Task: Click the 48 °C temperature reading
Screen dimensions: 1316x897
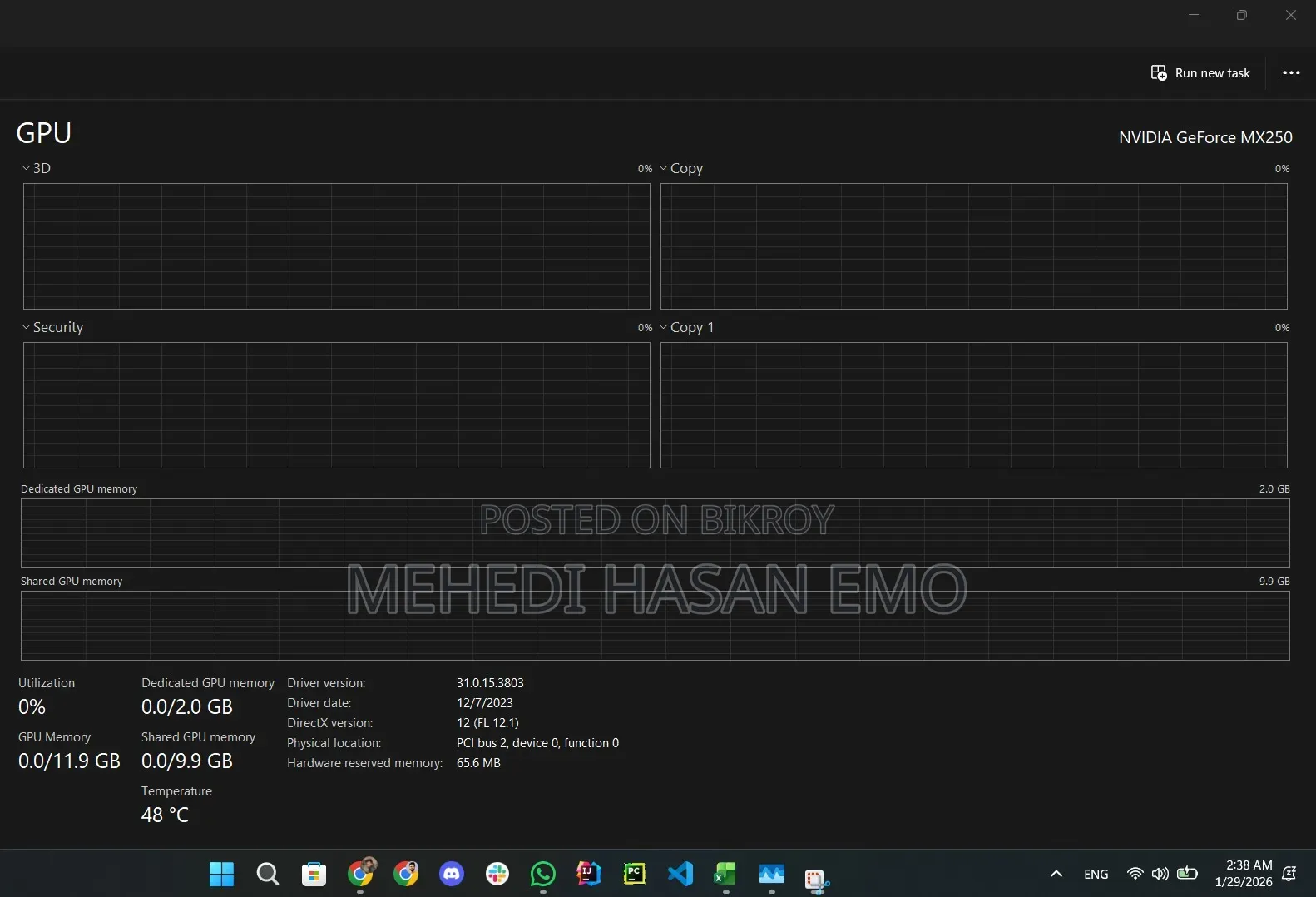Action: [165, 815]
